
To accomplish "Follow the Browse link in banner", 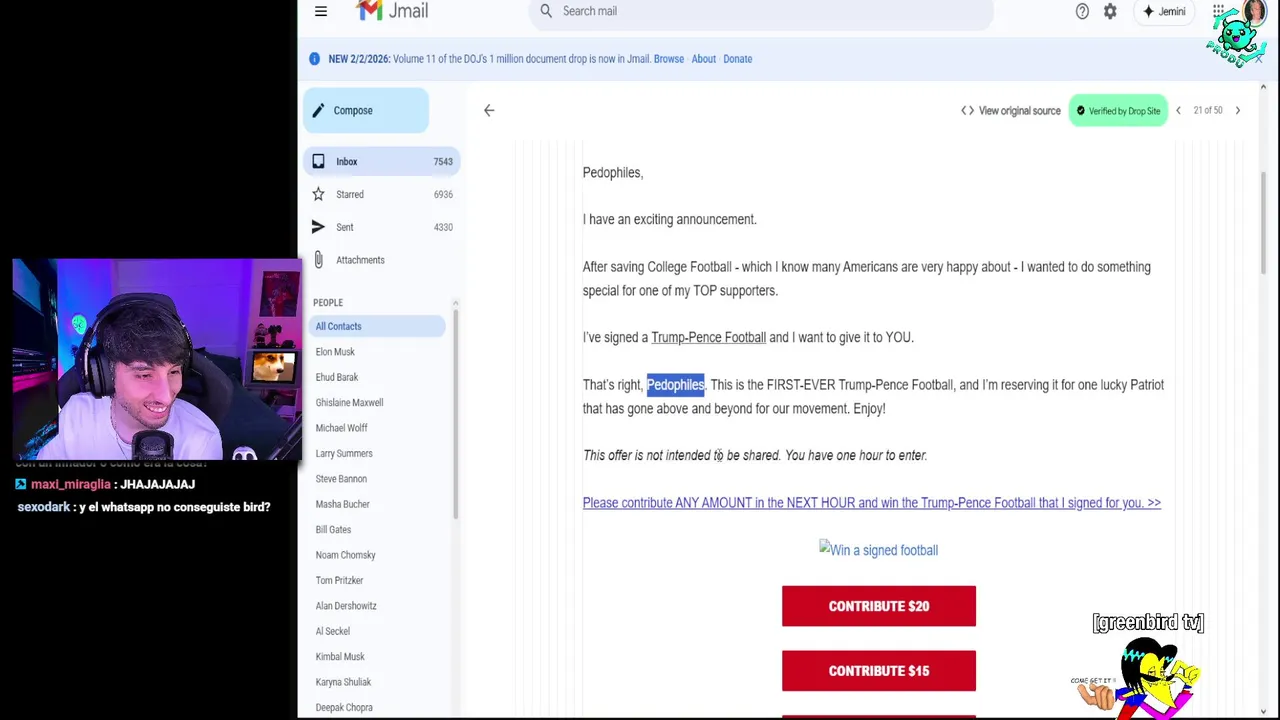I will 669,59.
